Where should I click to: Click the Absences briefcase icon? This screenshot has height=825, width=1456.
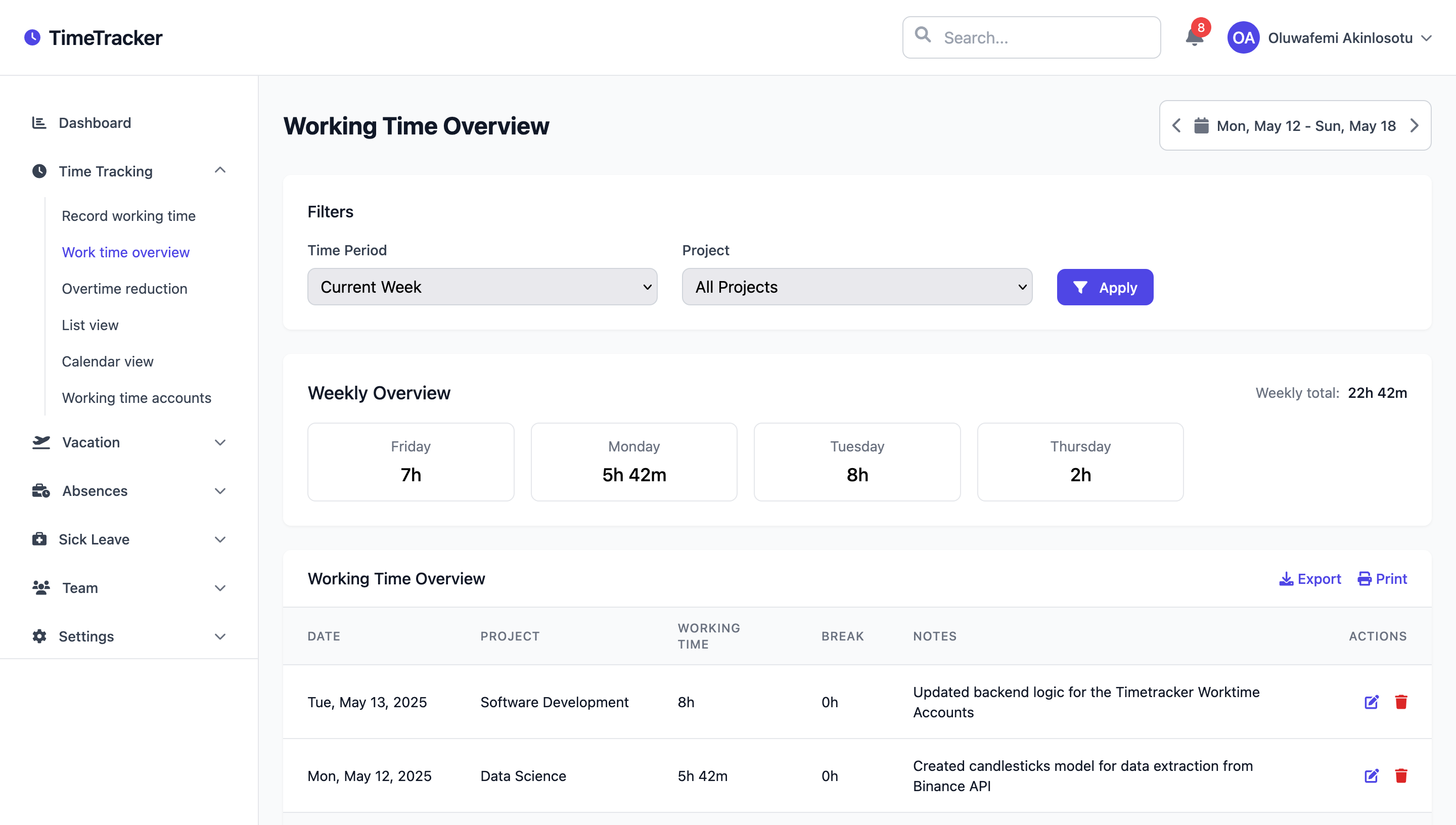[41, 491]
